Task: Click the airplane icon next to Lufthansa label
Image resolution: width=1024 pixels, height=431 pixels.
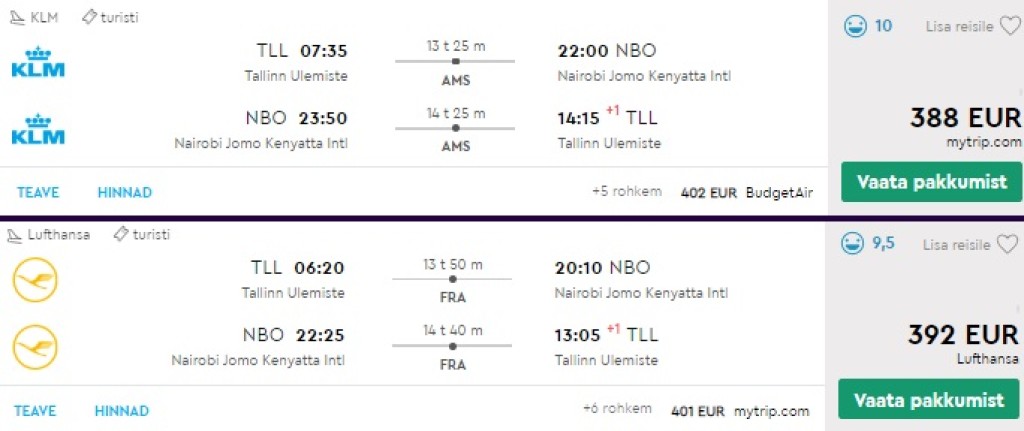Action: coord(15,236)
